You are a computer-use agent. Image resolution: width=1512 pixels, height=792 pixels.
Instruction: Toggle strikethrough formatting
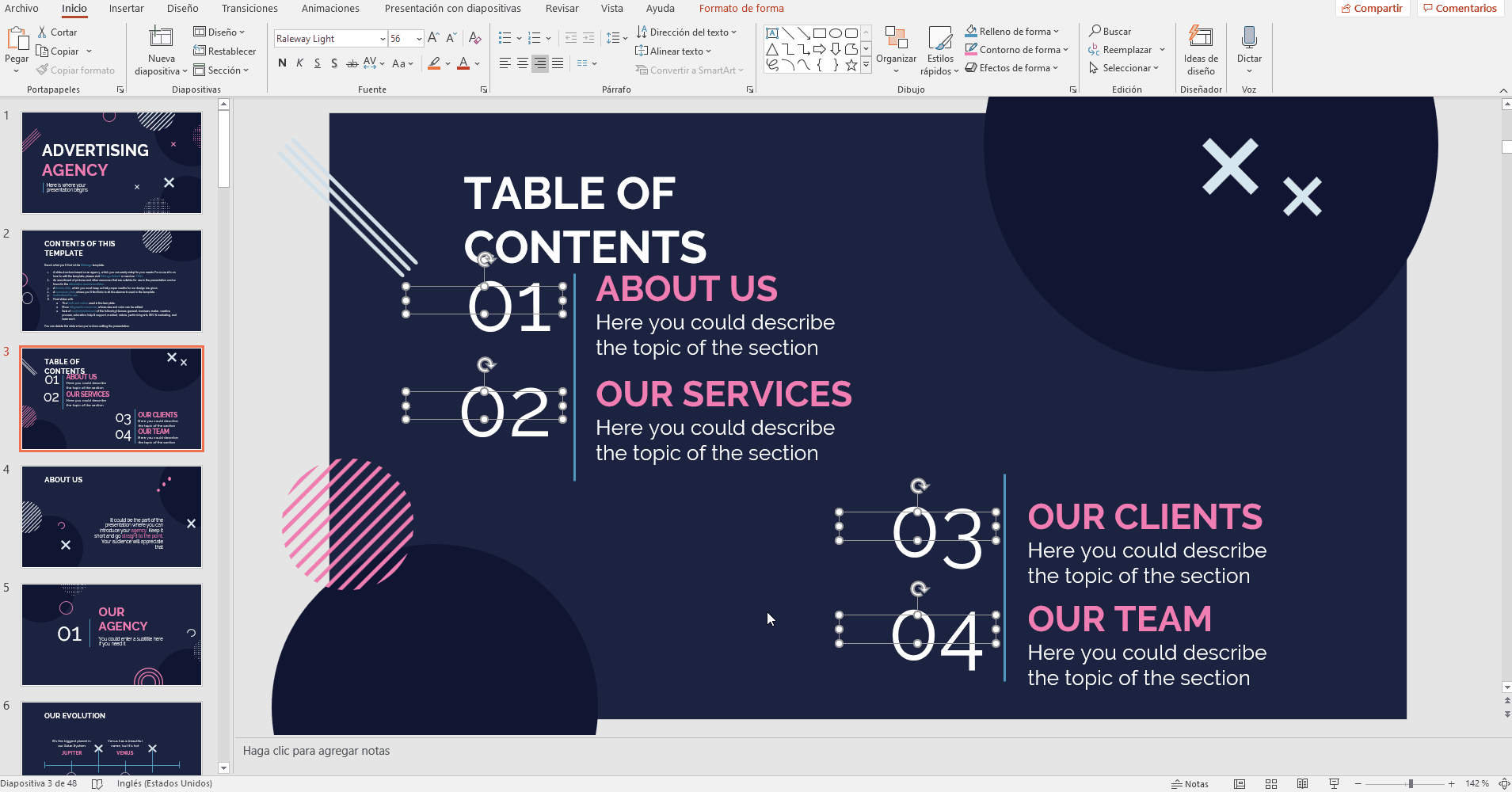(352, 63)
